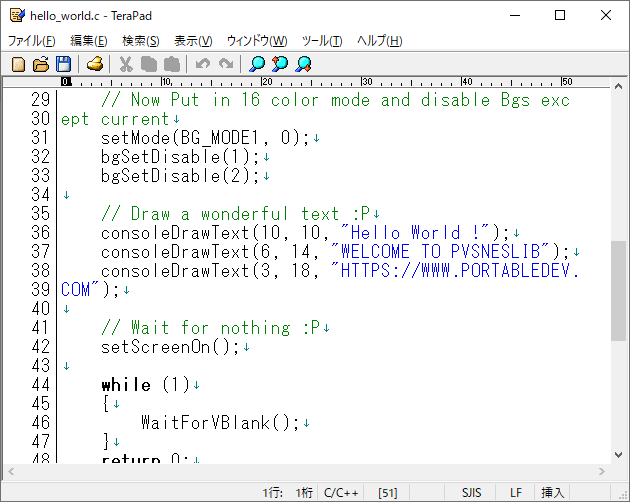
Task: Click the line "bgSetDisable(2);"
Action: tap(180, 176)
